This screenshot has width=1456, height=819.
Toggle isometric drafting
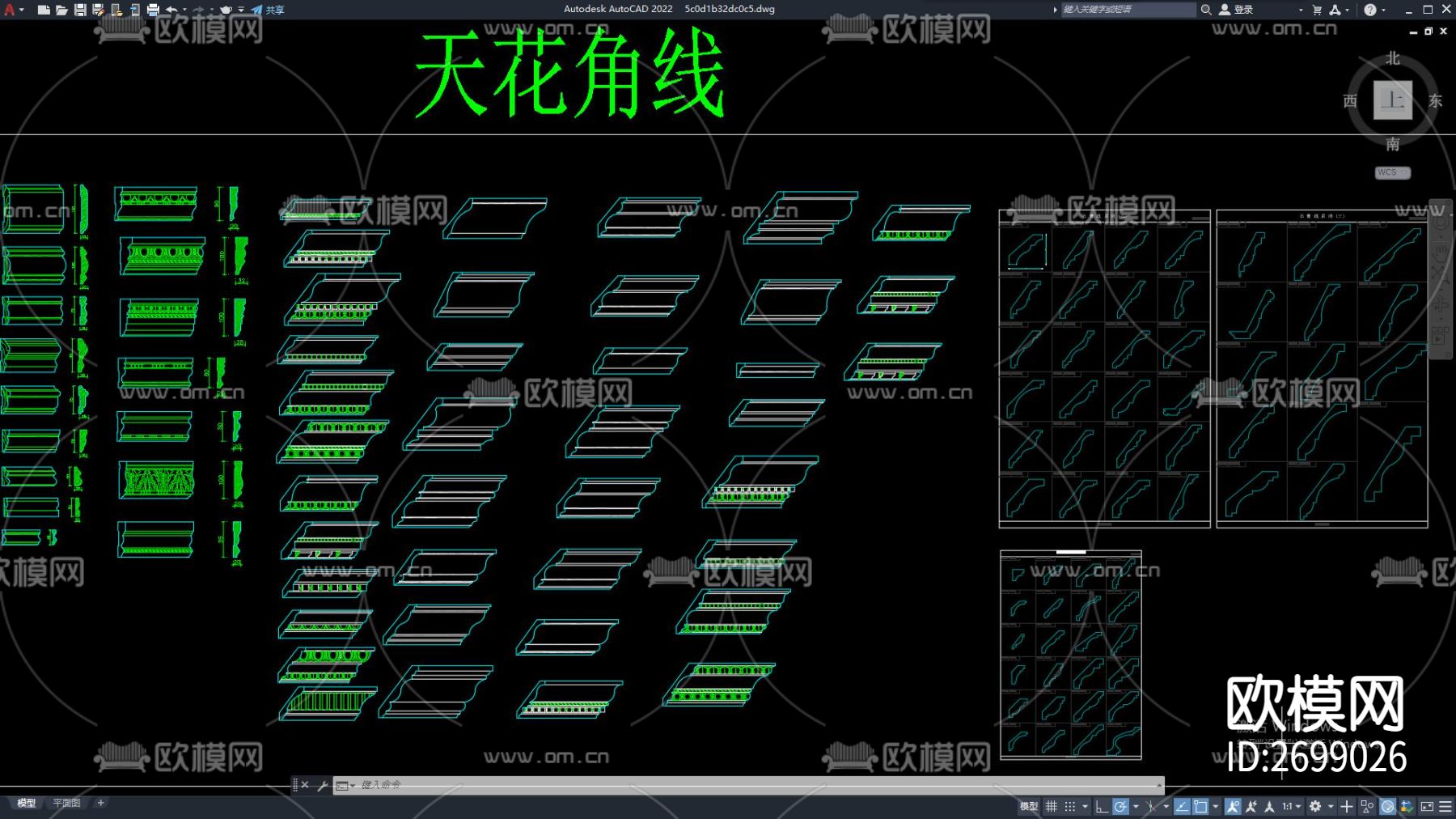1151,806
